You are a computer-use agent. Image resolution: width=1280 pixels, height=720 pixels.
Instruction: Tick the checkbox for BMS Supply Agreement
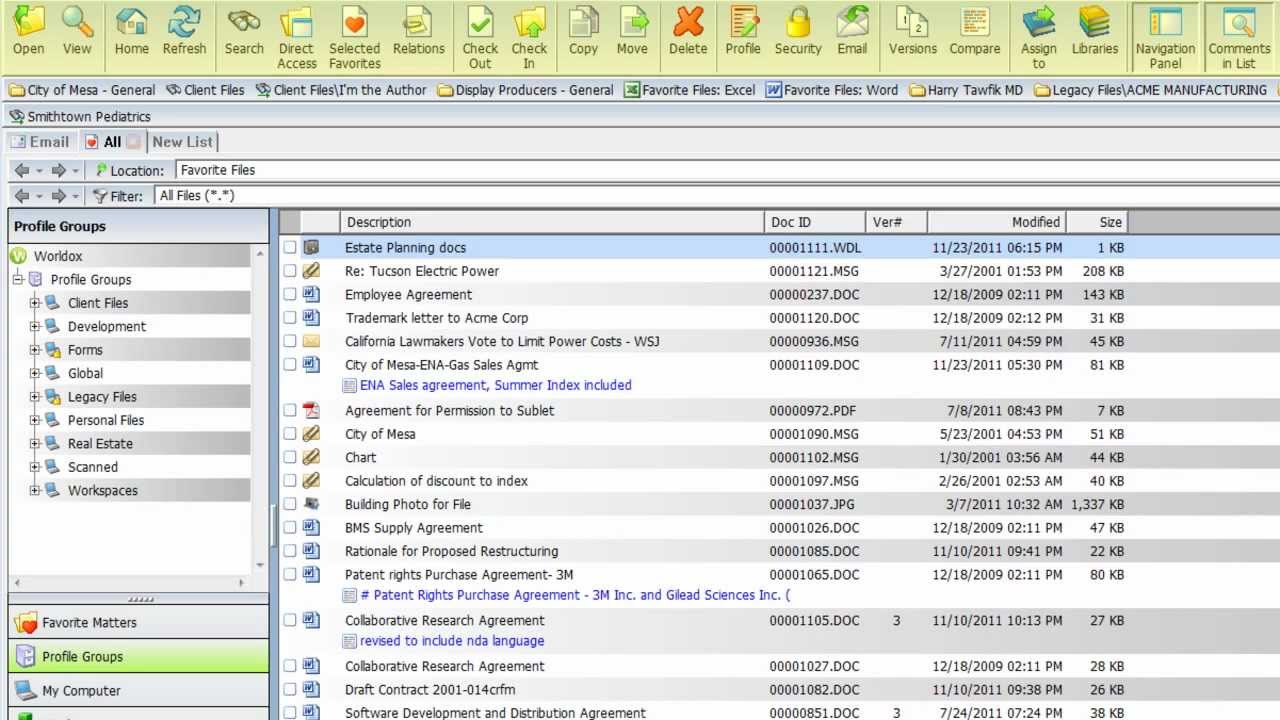[x=289, y=528]
